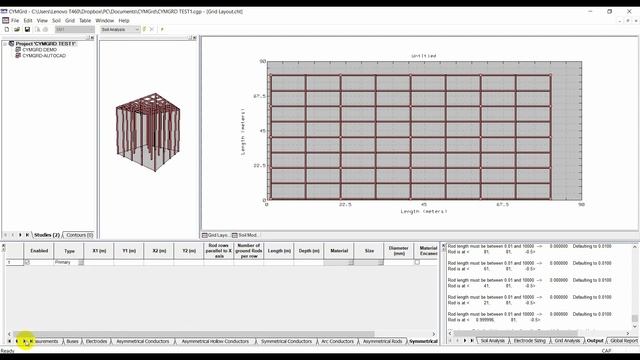Collapse the Project CYMGRD TEST1 tree node
Viewport: 640px width, 360px height.
5,43
